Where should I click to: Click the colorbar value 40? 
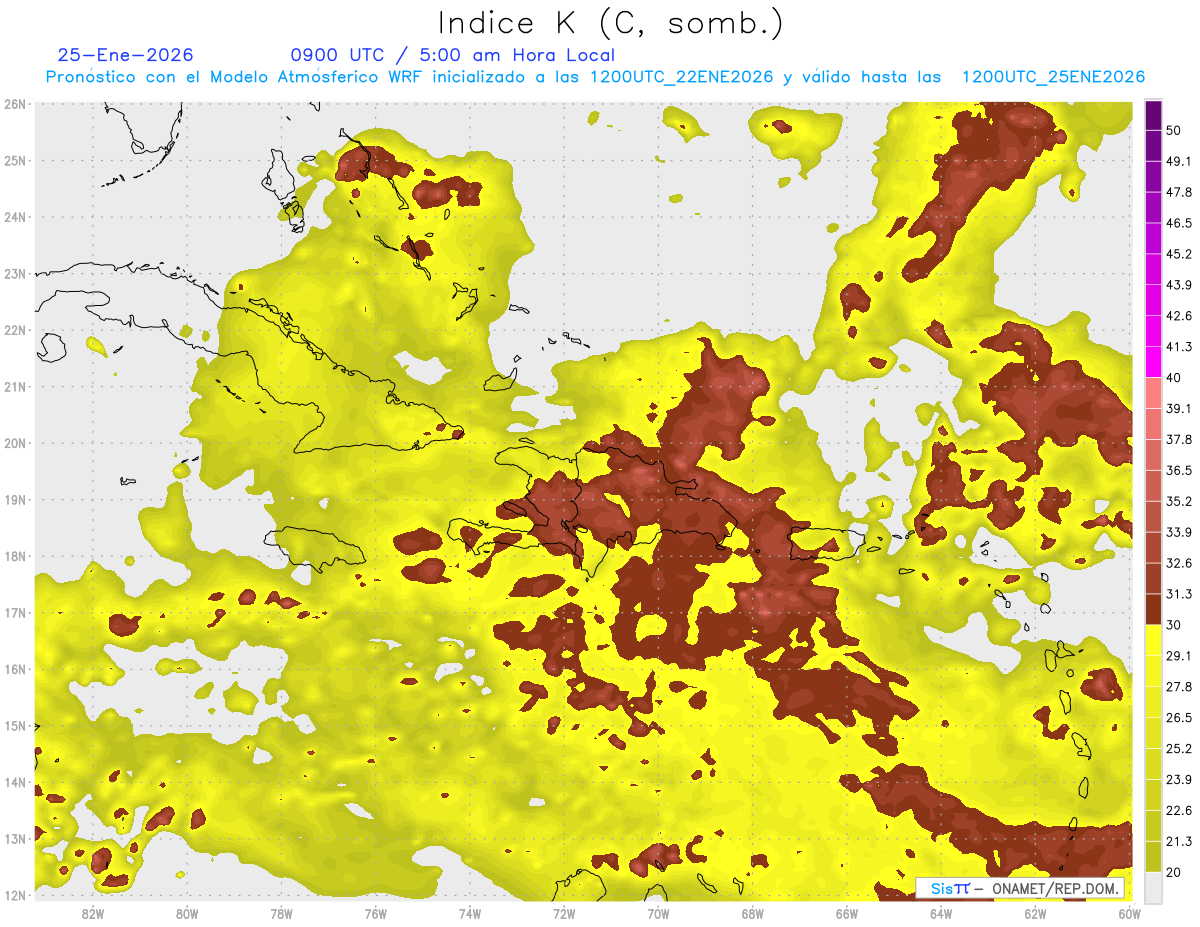(x=1174, y=377)
